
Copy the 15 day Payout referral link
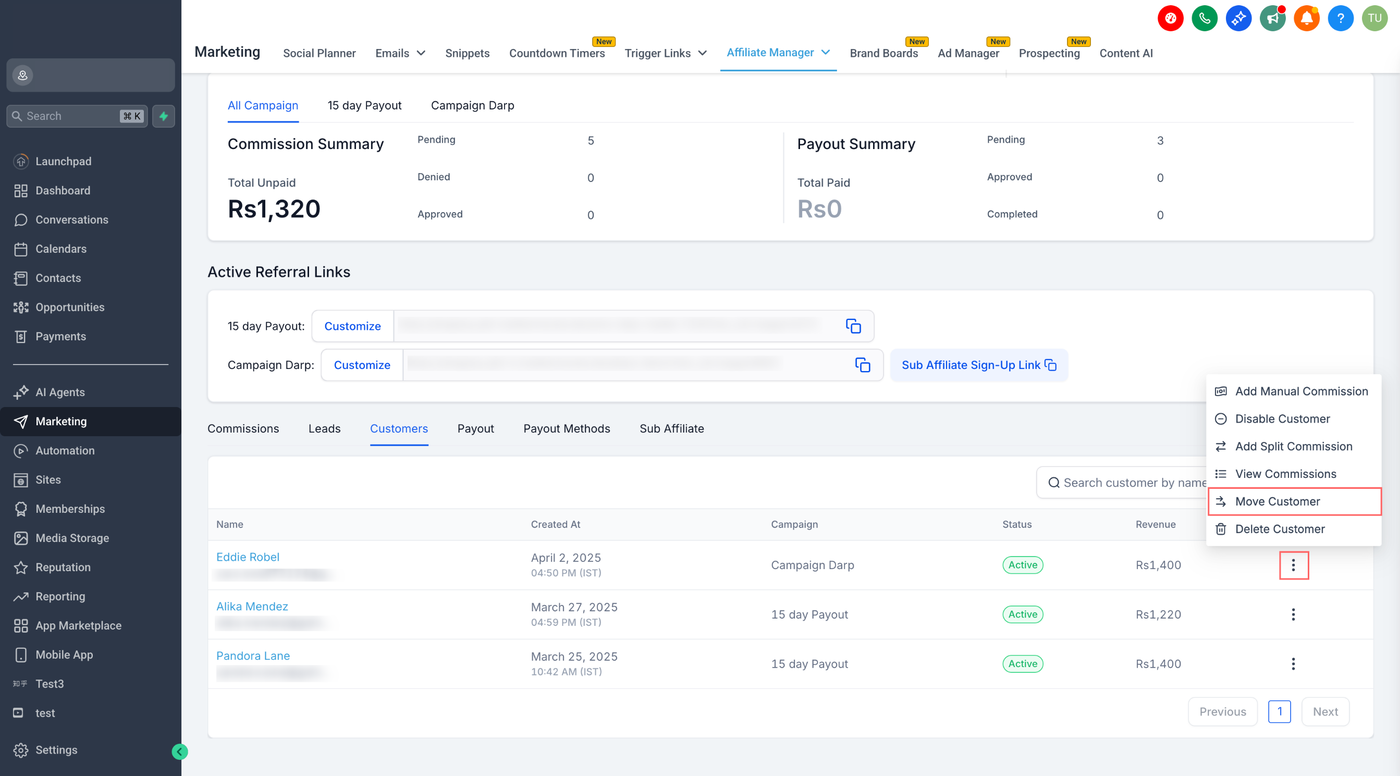[x=853, y=326]
